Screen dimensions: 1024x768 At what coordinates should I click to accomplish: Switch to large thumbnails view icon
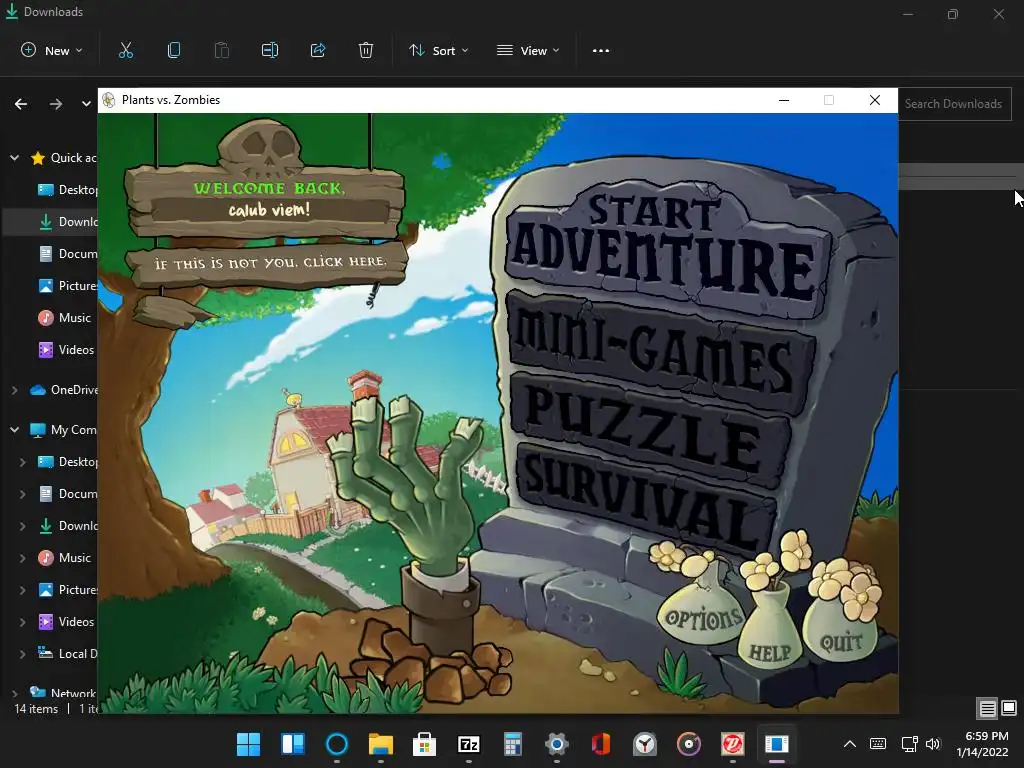[1009, 708]
